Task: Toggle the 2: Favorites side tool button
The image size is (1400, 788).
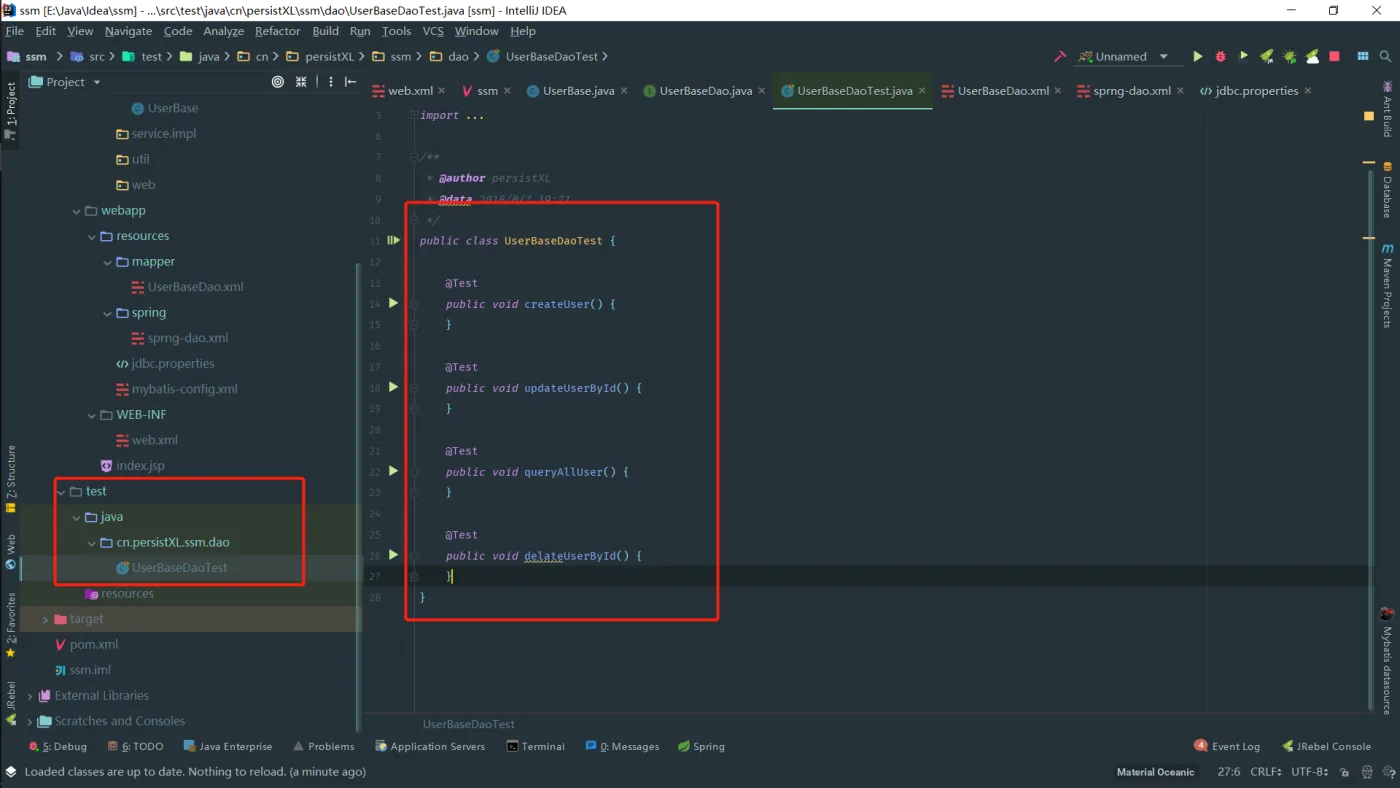Action: point(11,625)
